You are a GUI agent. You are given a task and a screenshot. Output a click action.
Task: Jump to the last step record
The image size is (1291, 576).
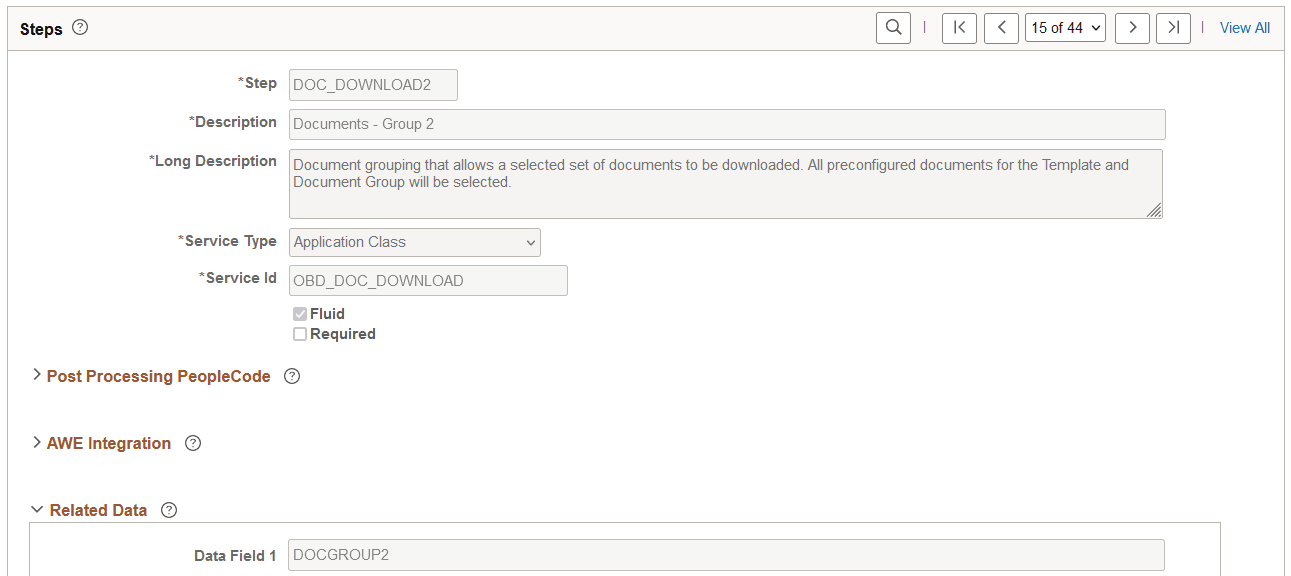1173,27
